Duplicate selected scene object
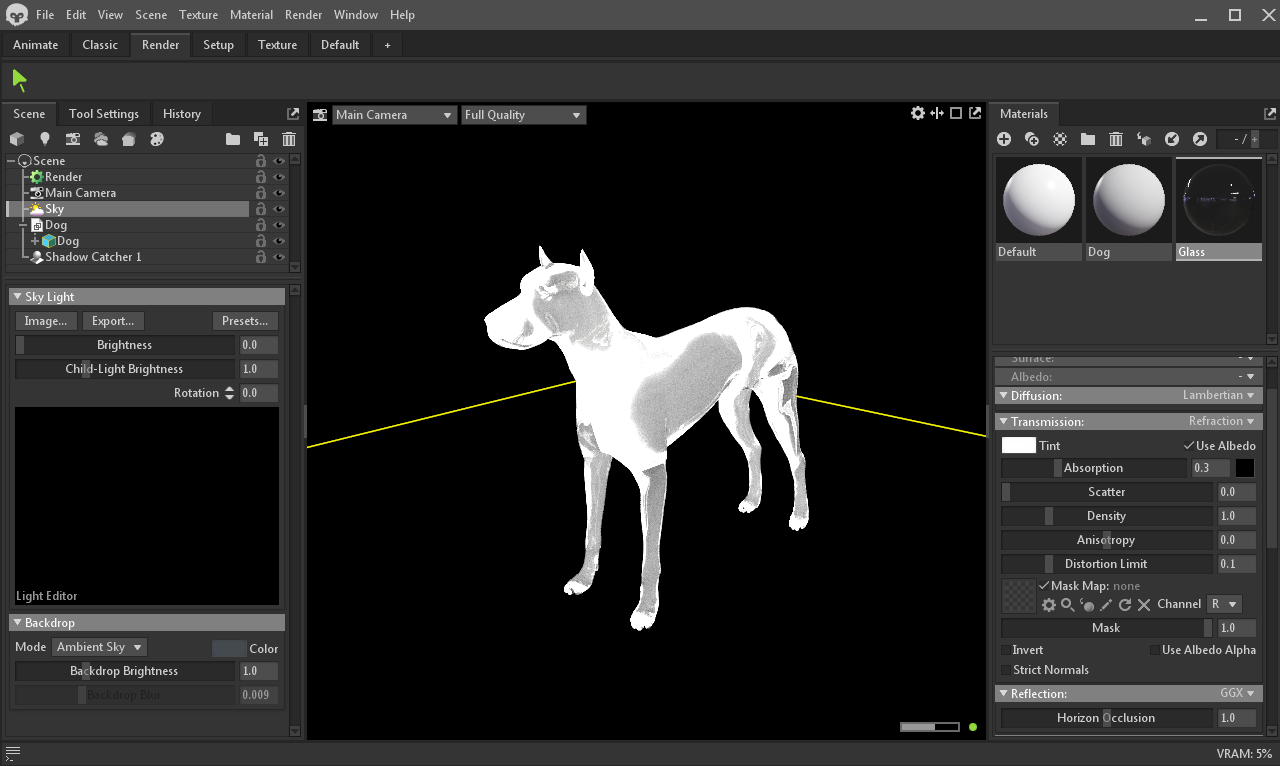1280x766 pixels. [x=261, y=139]
